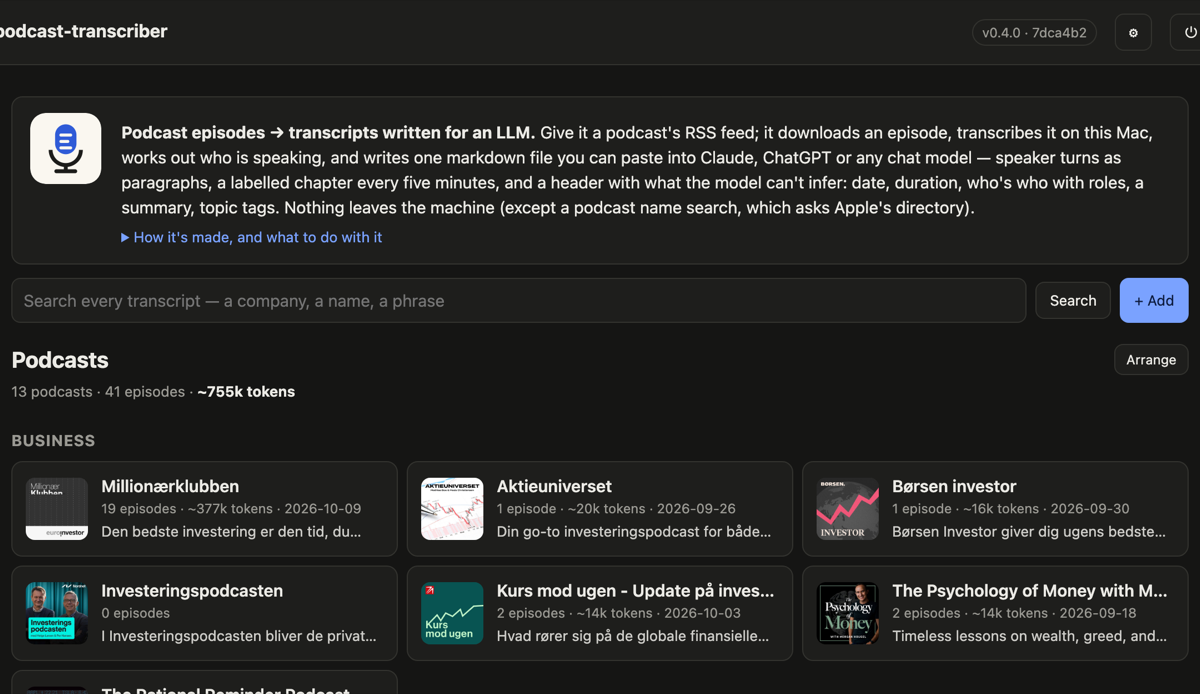Screen dimensions: 1200x694
Task: Click 'I Investeringspodcasten bliver de privat...'
Action: tap(239, 636)
